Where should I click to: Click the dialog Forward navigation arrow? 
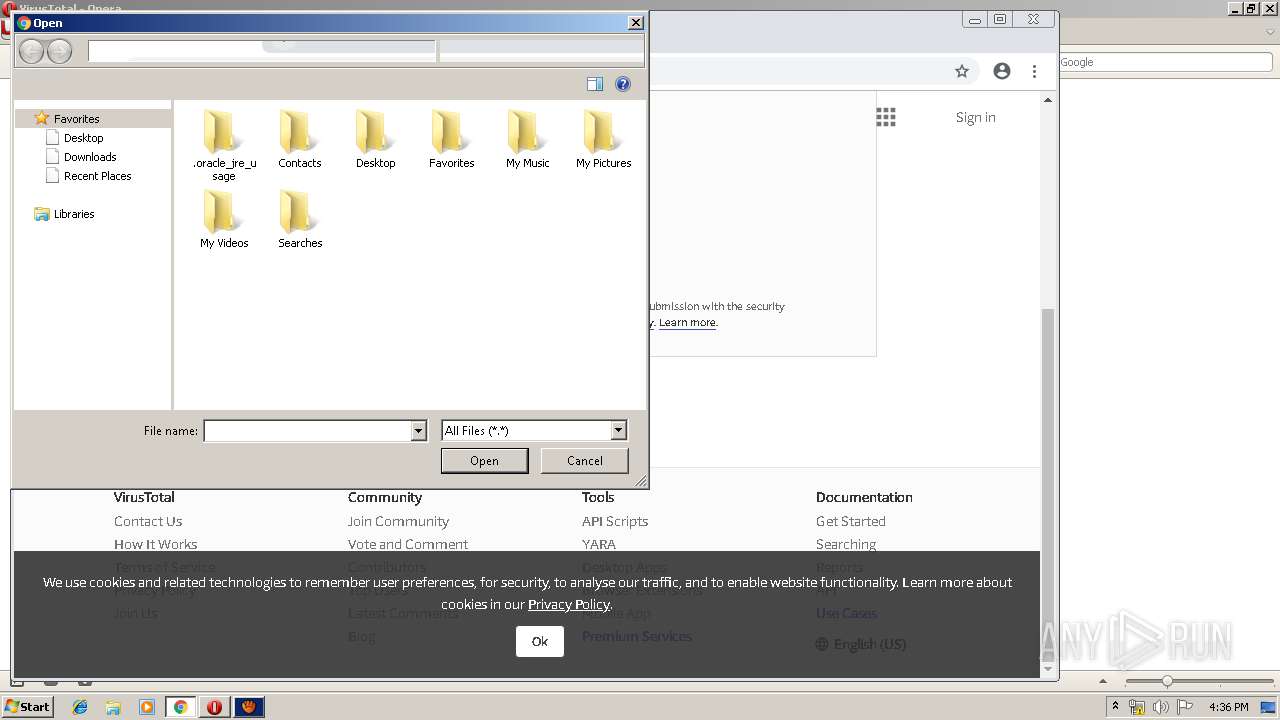point(59,51)
